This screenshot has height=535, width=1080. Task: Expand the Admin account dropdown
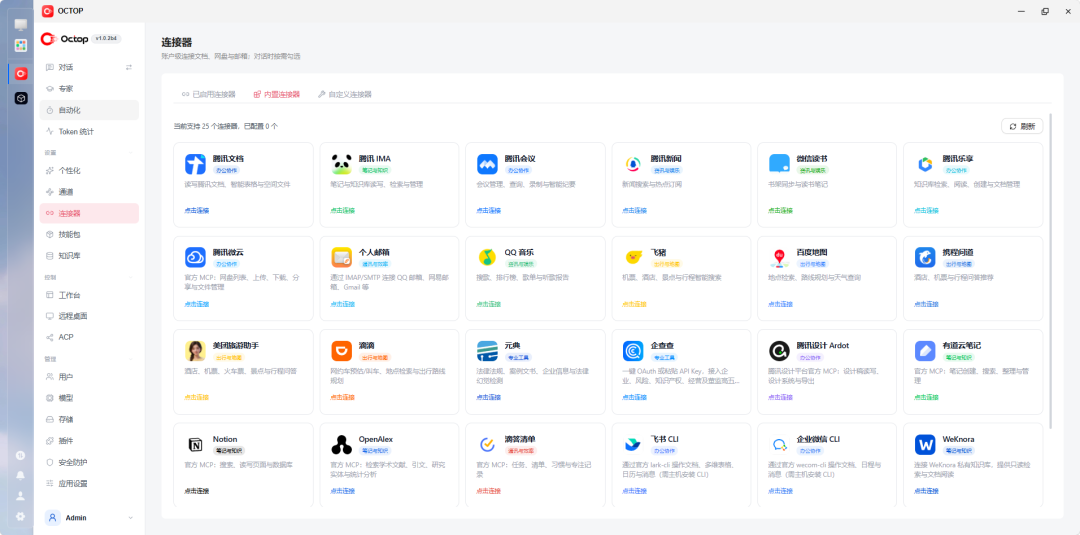tap(131, 518)
